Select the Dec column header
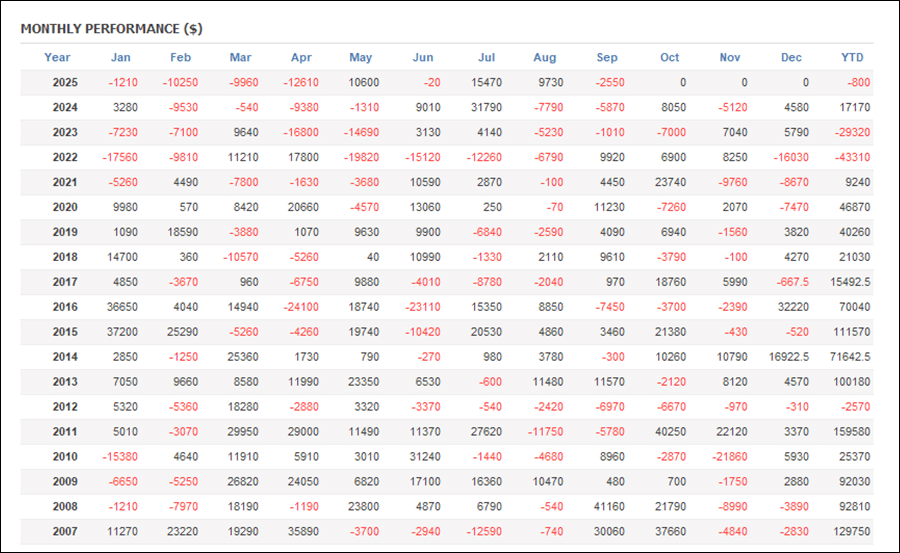Viewport: 900px width, 553px height. [791, 58]
